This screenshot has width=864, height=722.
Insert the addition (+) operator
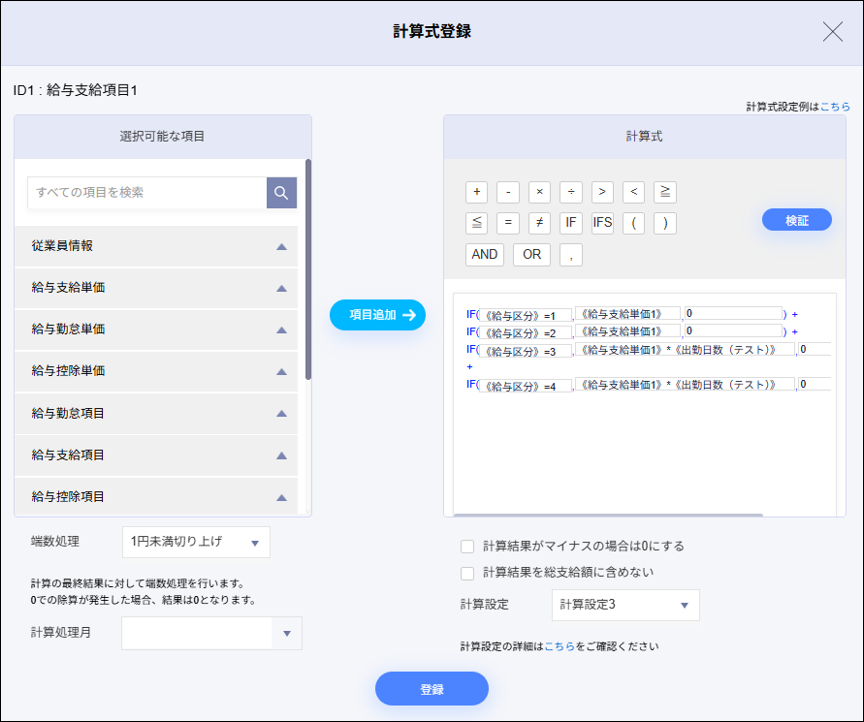[x=477, y=192]
